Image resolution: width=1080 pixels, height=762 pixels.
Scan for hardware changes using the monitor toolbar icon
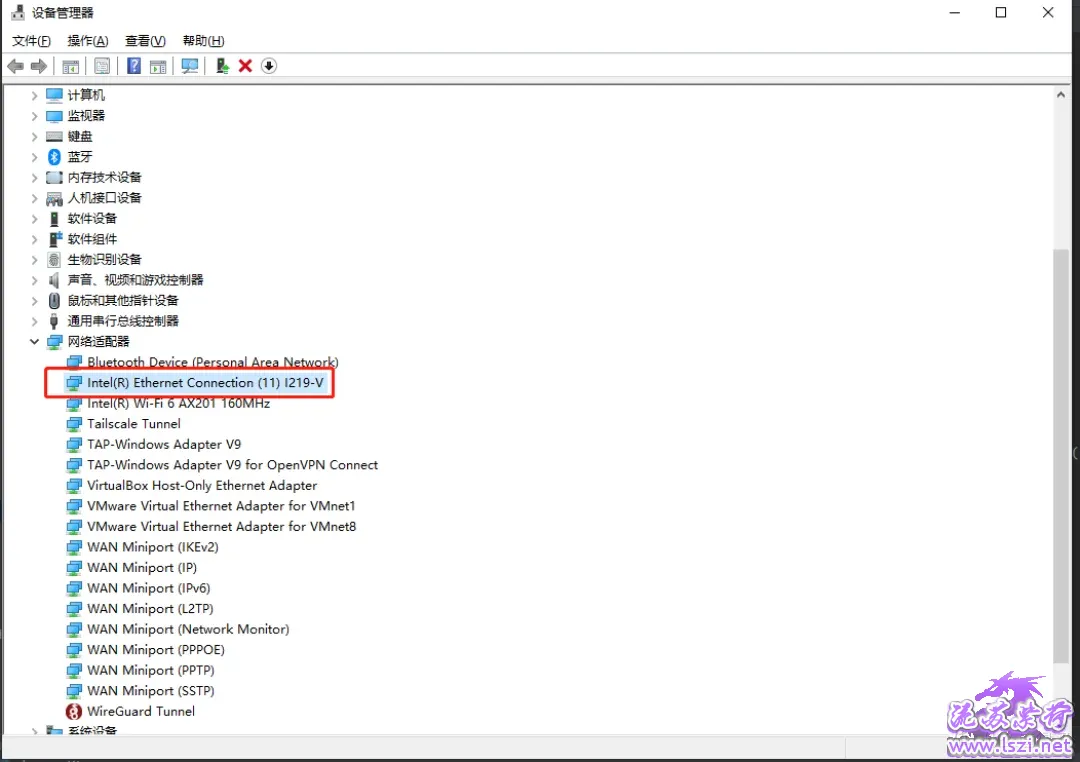click(x=189, y=66)
